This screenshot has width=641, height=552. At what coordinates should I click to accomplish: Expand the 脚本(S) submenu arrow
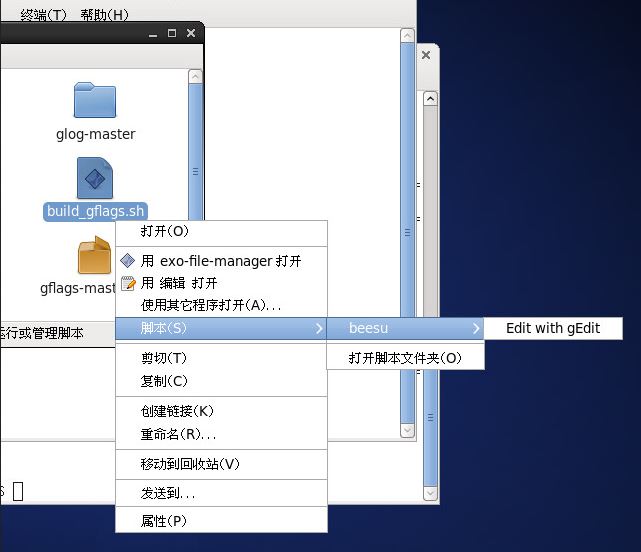point(319,328)
